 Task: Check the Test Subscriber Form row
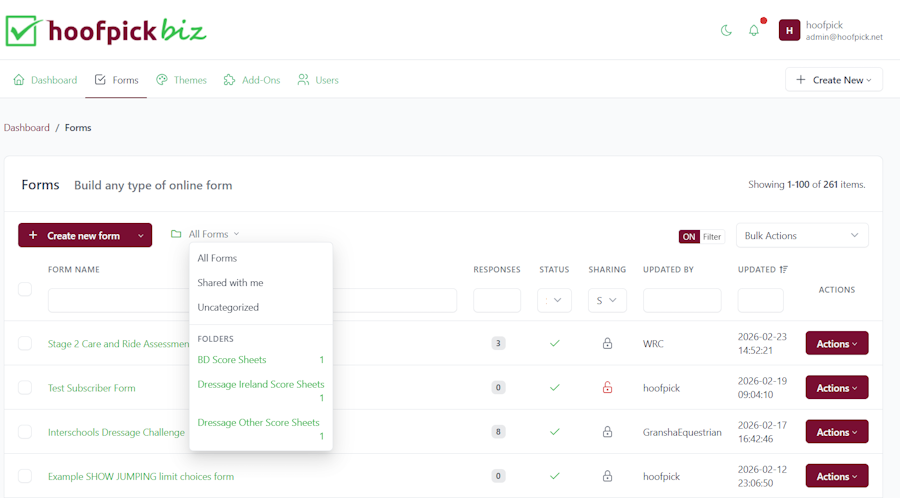[25, 388]
